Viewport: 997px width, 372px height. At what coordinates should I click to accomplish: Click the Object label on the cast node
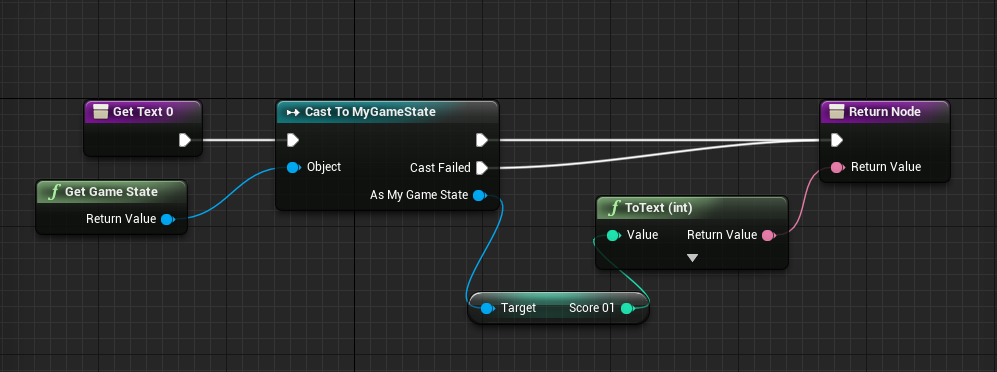[x=324, y=167]
